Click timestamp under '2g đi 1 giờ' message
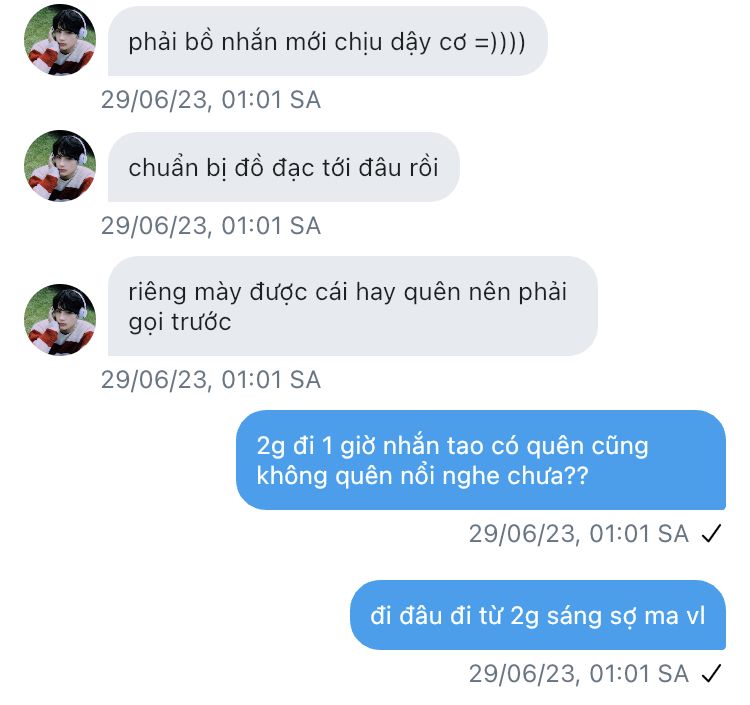Viewport: 750px width, 705px height. [x=579, y=534]
